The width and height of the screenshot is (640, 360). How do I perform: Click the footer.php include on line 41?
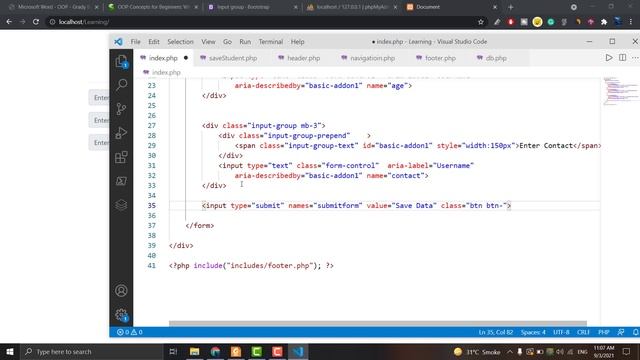point(251,265)
